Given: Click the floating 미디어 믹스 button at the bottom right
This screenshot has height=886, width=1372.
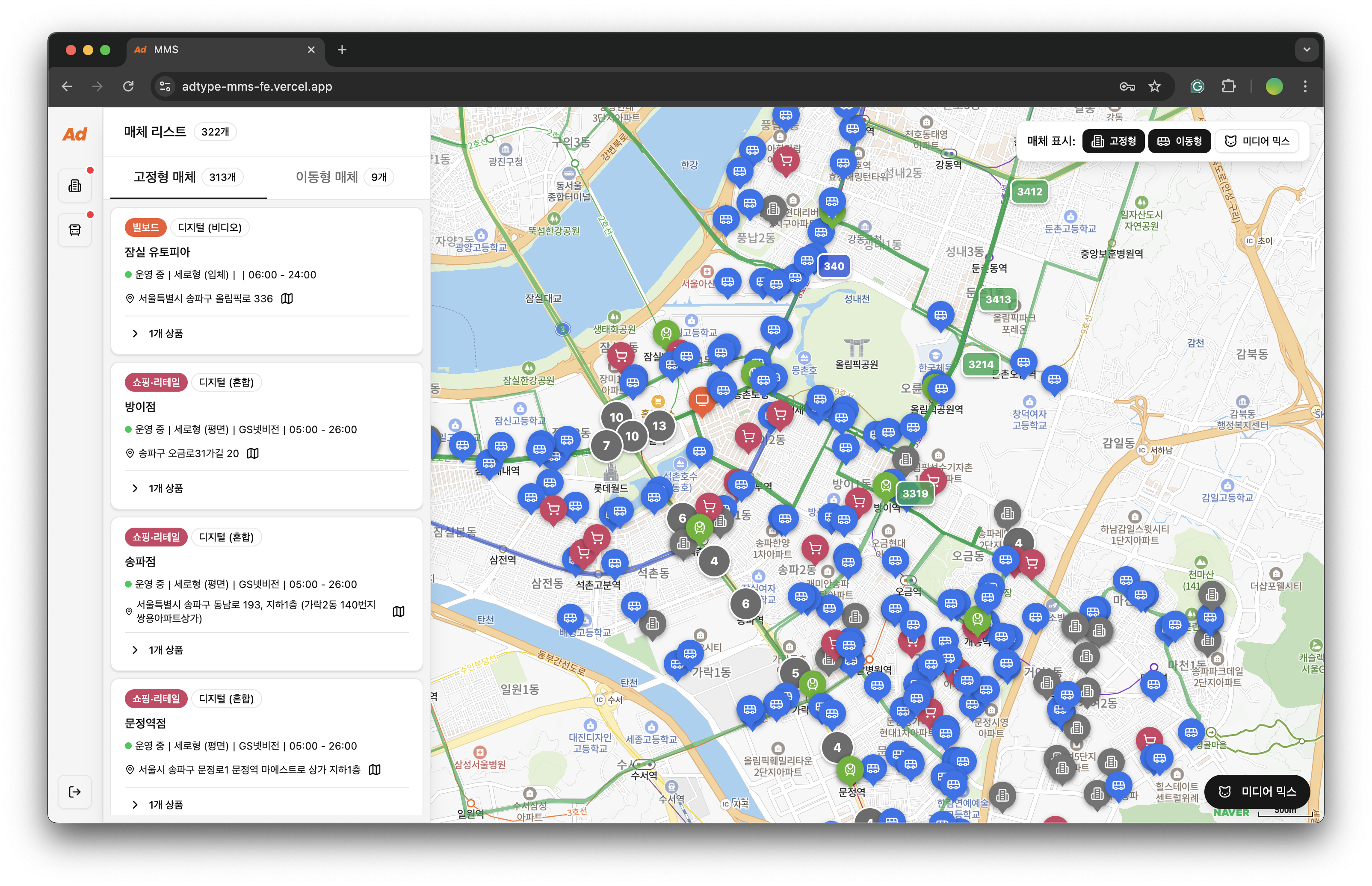Looking at the screenshot, I should click(x=1257, y=791).
